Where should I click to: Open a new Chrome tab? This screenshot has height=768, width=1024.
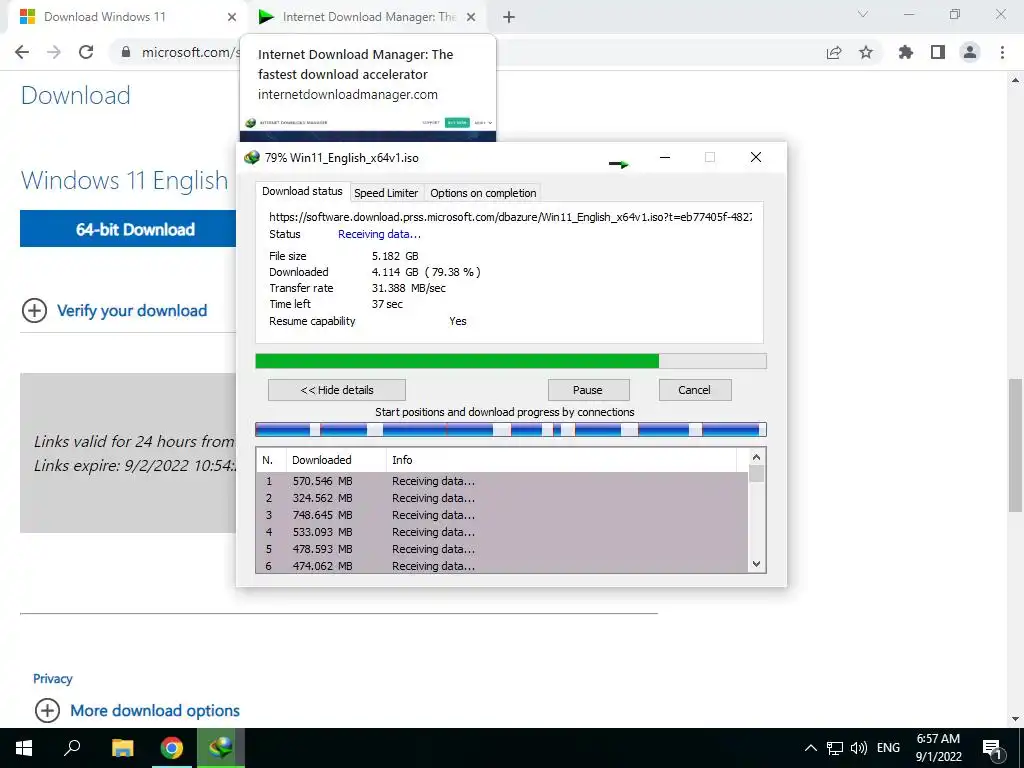tap(509, 18)
